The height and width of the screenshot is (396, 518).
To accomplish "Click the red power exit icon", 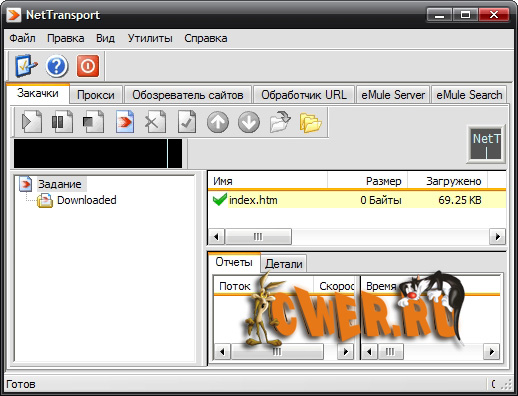I will coord(88,66).
